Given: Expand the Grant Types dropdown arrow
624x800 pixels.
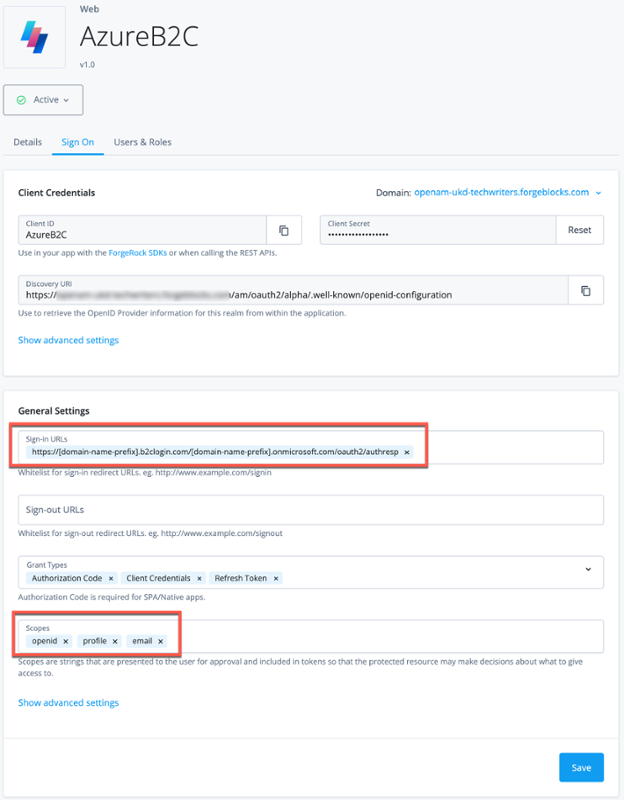Looking at the screenshot, I should click(588, 569).
